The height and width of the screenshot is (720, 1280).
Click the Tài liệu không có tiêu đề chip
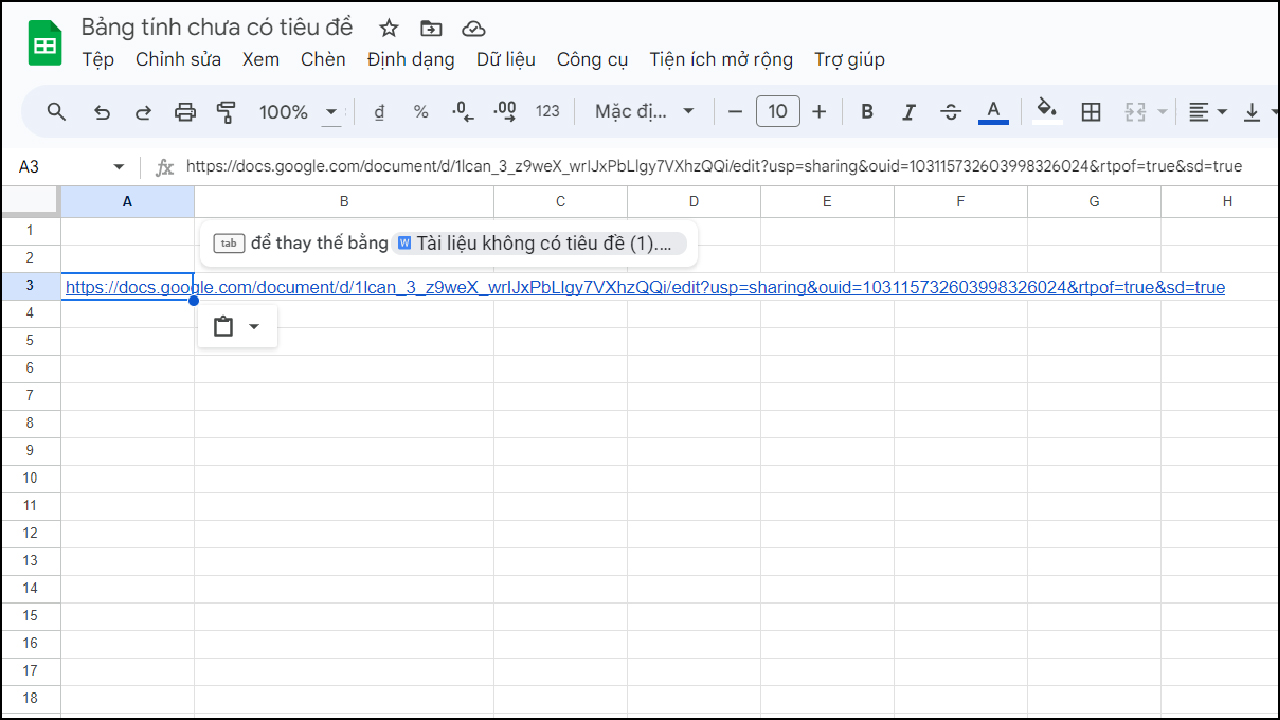[x=540, y=243]
